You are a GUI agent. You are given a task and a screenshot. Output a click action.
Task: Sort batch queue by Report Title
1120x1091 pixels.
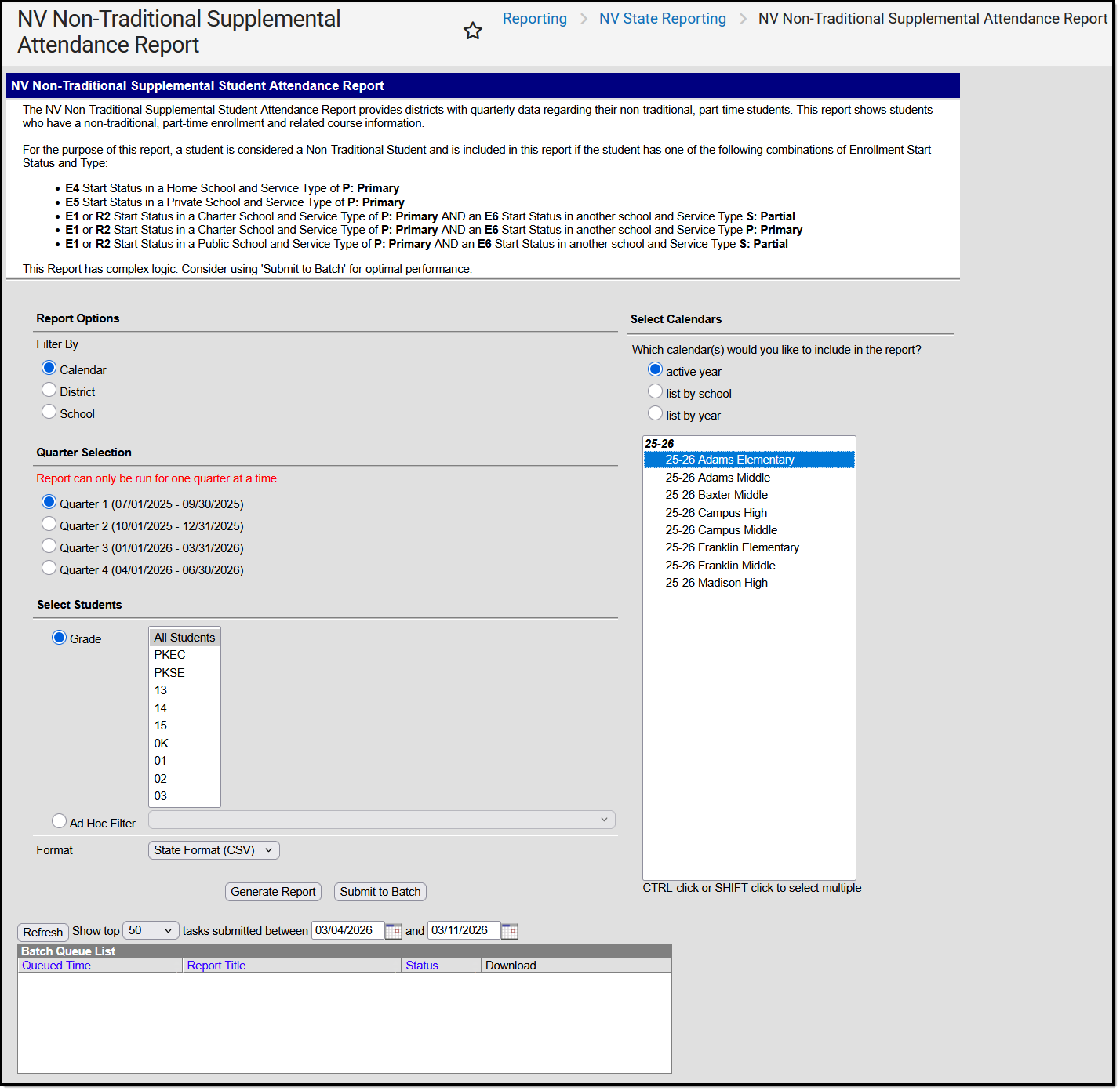click(216, 966)
